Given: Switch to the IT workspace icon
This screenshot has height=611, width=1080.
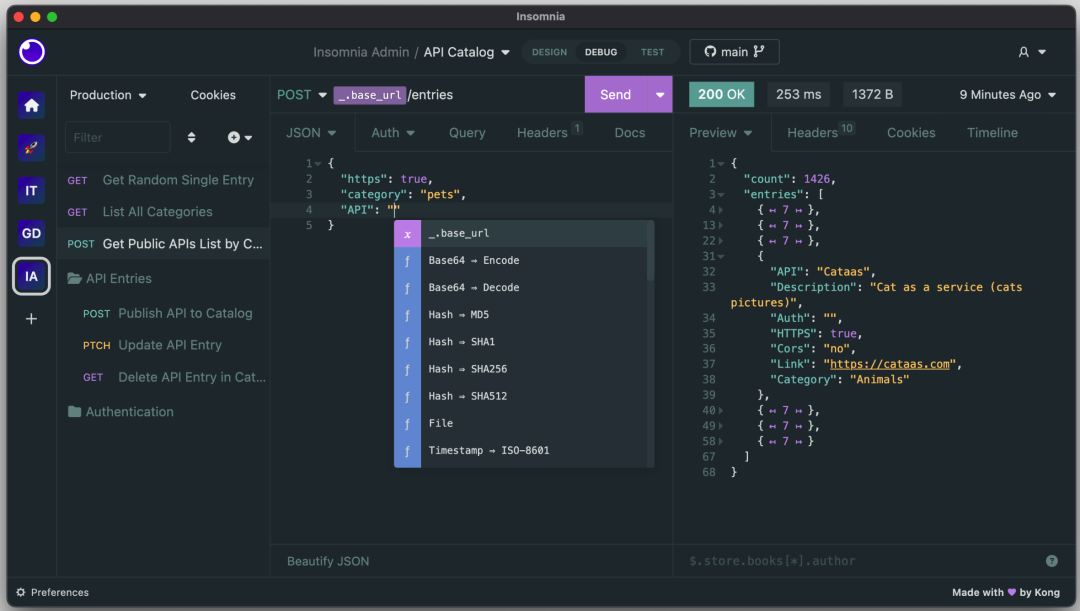Looking at the screenshot, I should point(32,191).
